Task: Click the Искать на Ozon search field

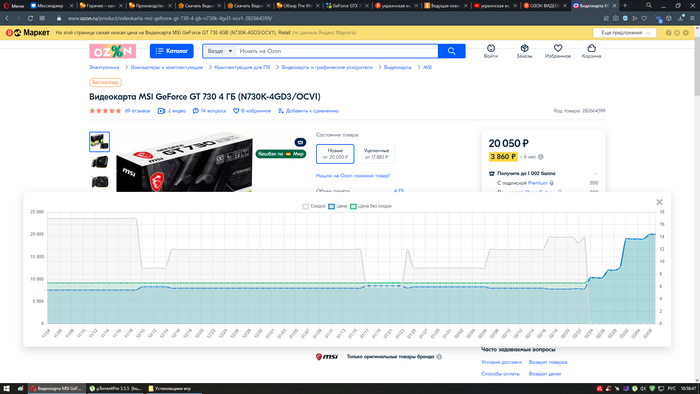Action: tap(337, 51)
